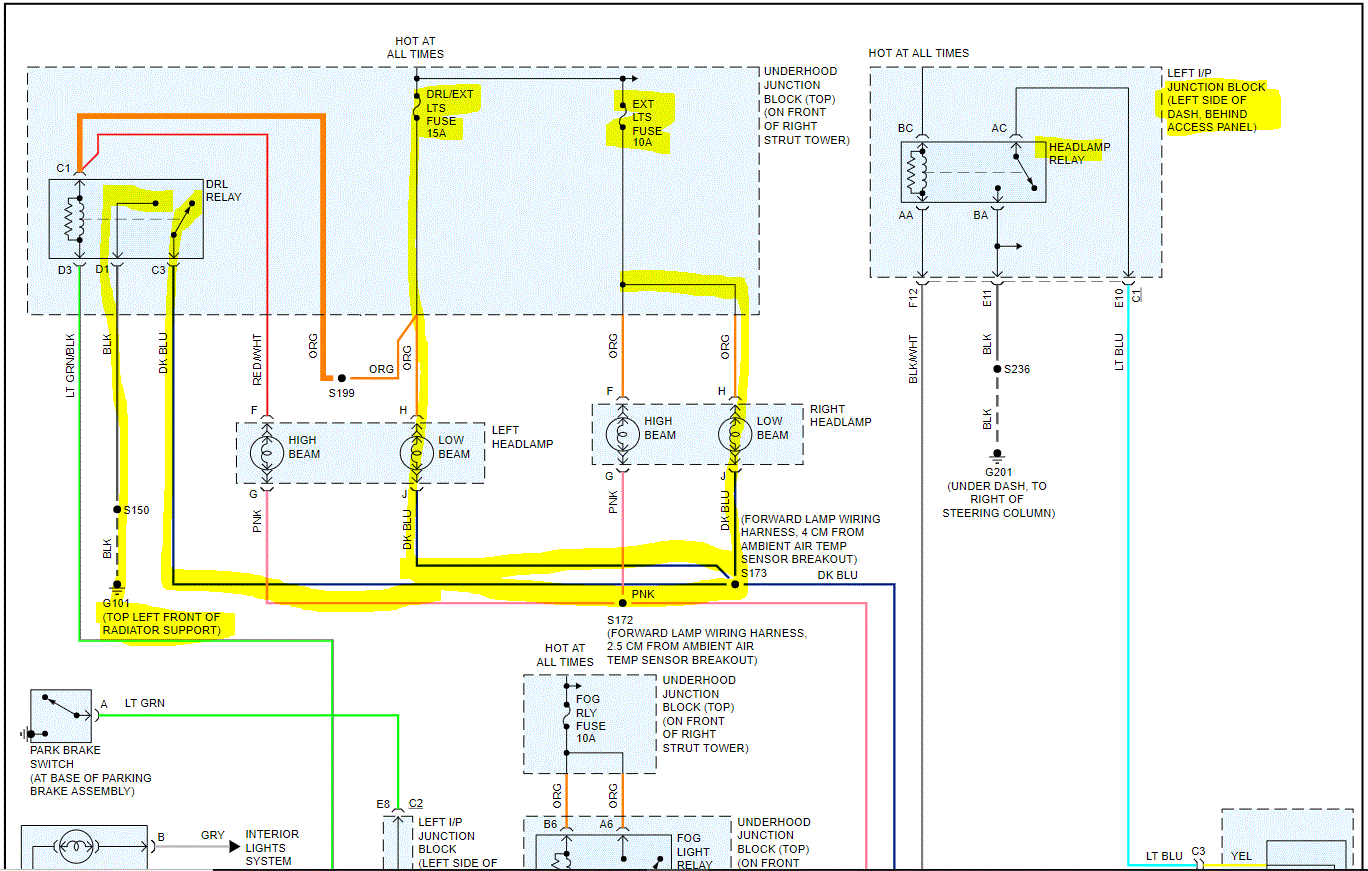Click the G201 ground label
This screenshot has height=871, width=1368.
click(1000, 472)
